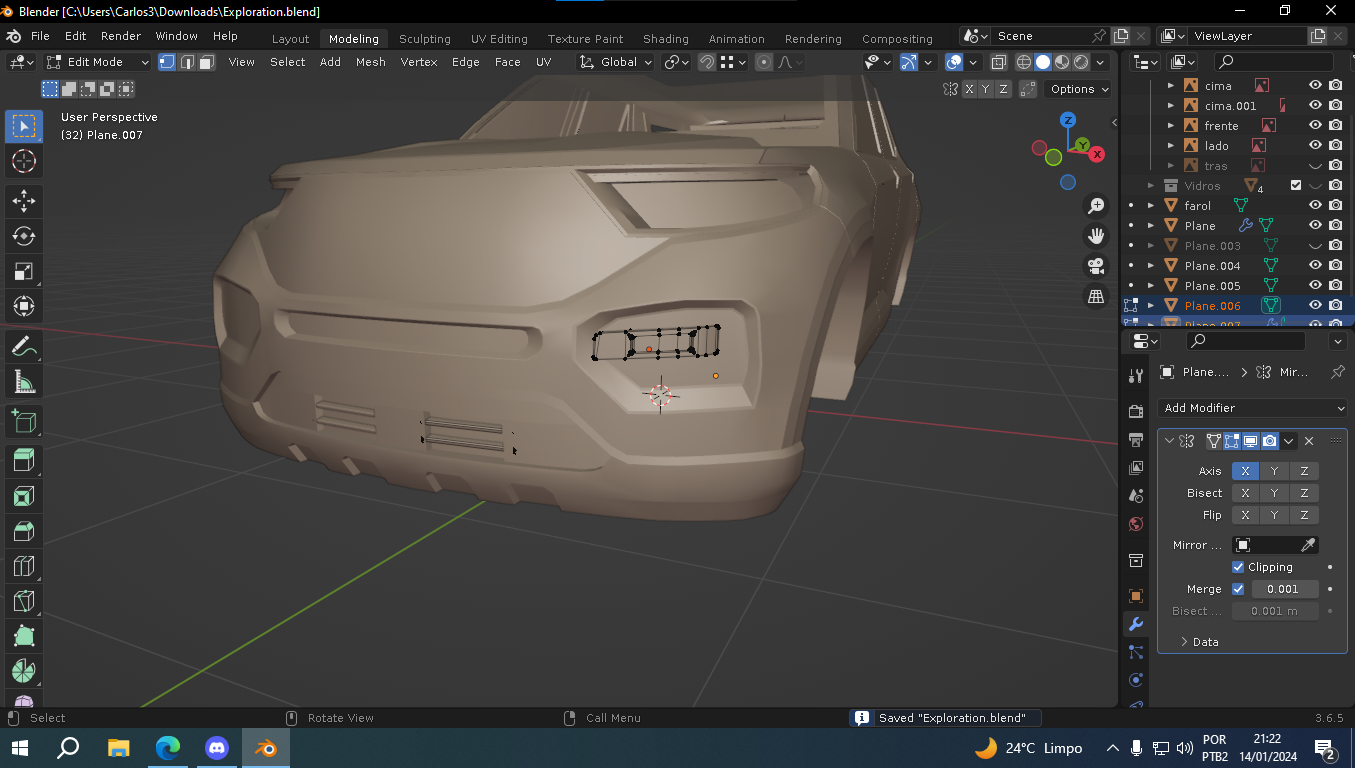Activate the 3D Cursor tool
Viewport: 1355px width, 768px height.
(x=24, y=161)
